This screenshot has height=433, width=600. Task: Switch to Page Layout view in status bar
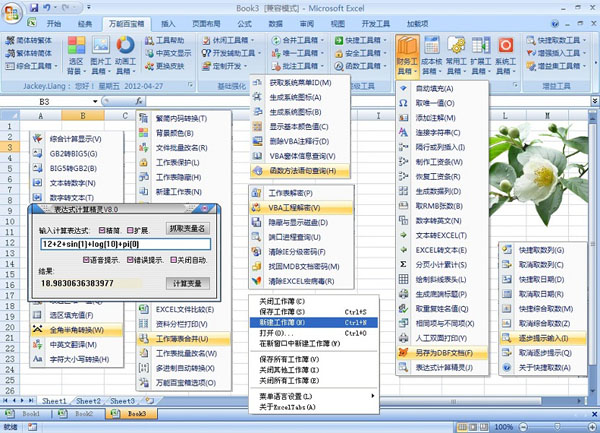473,427
